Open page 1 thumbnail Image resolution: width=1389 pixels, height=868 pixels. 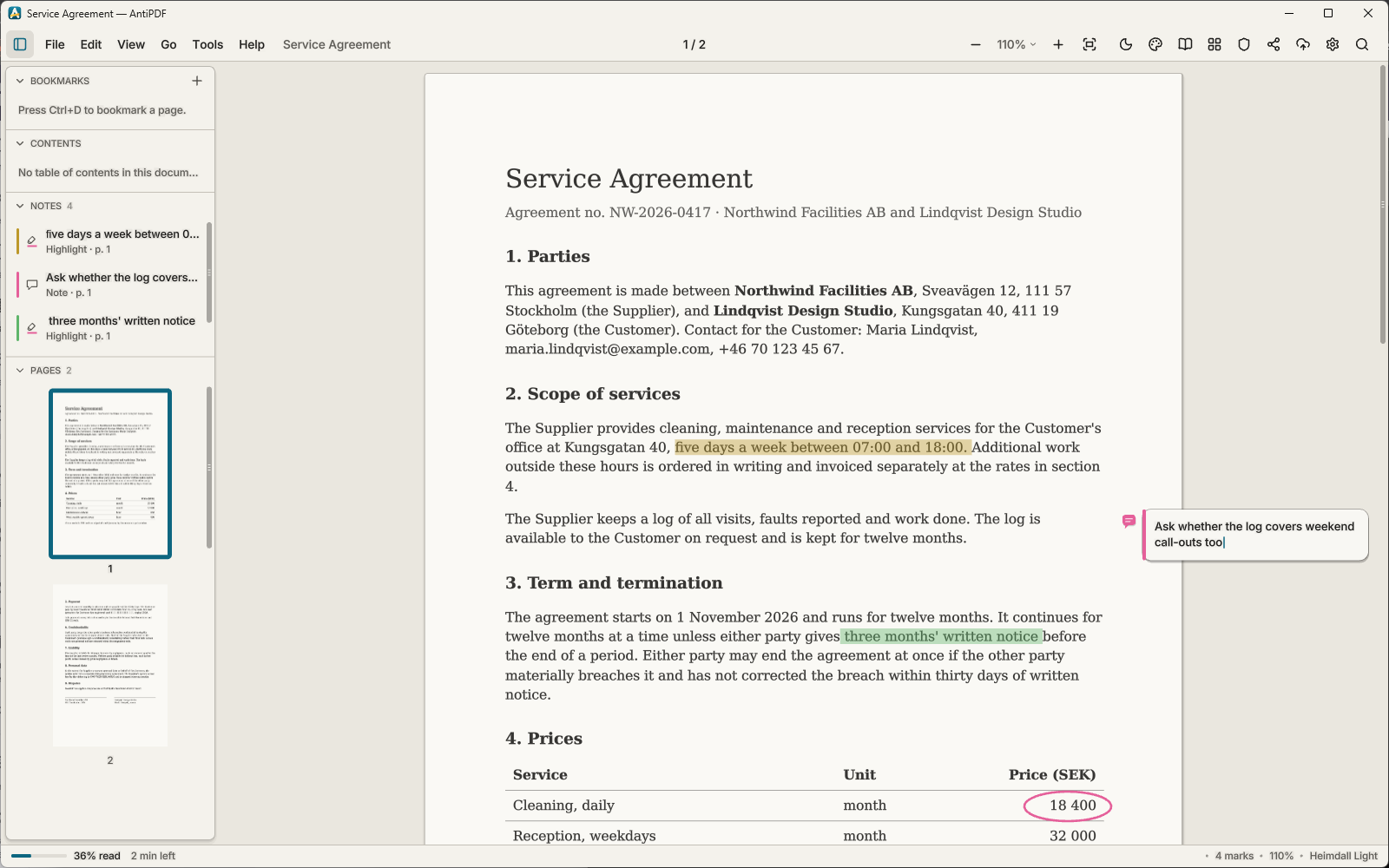click(110, 474)
